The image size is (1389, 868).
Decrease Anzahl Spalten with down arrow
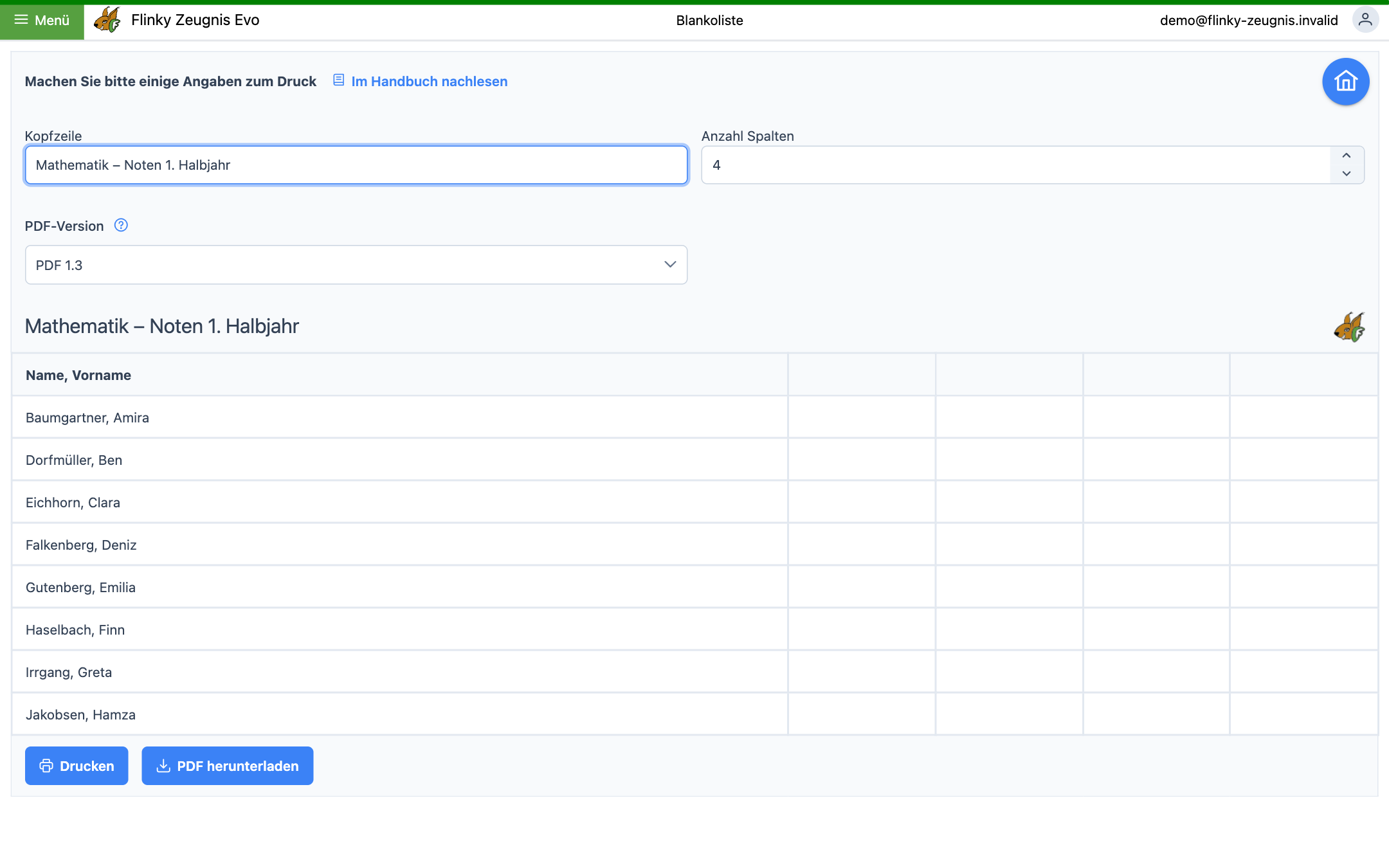pyautogui.click(x=1347, y=174)
